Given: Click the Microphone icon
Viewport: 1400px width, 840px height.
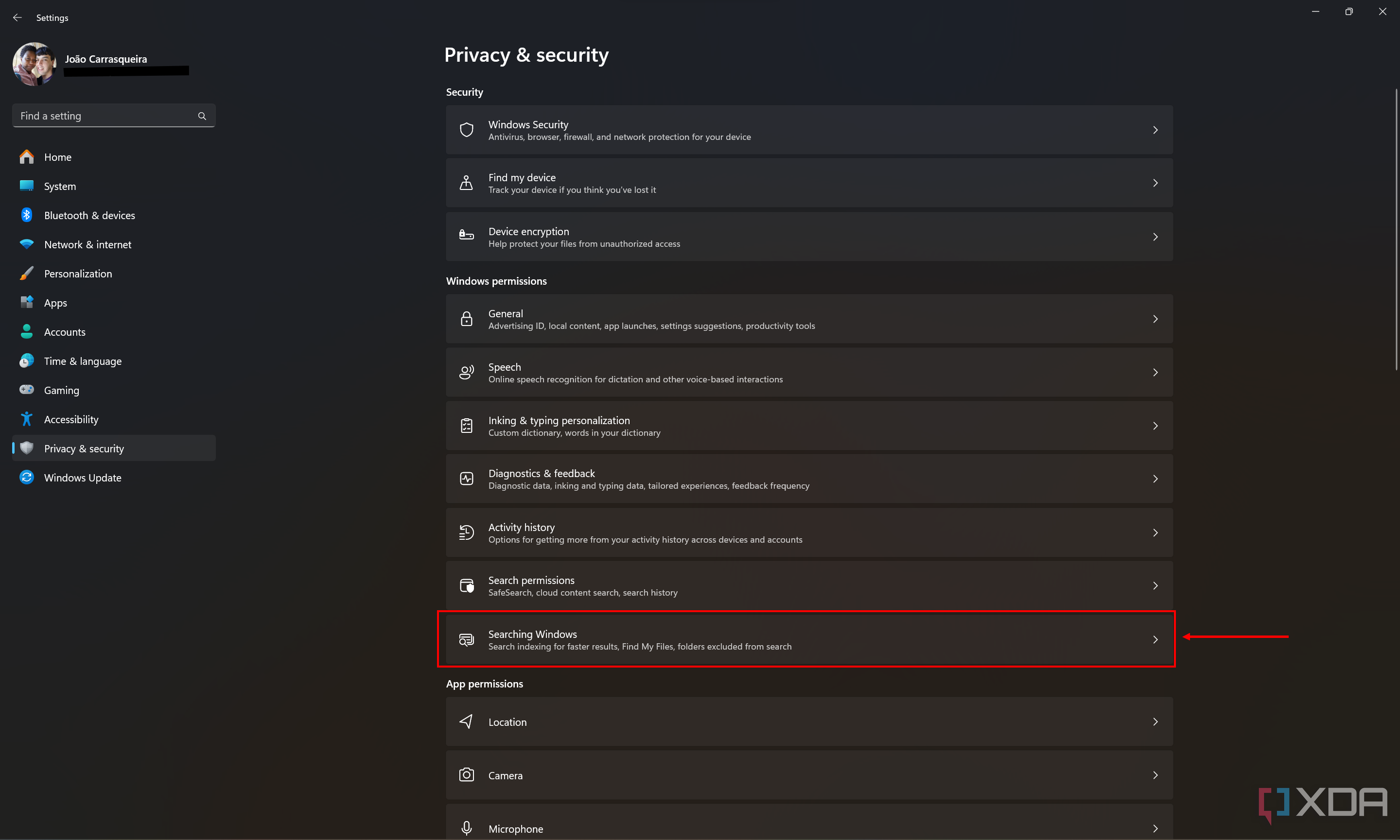Looking at the screenshot, I should pyautogui.click(x=466, y=828).
